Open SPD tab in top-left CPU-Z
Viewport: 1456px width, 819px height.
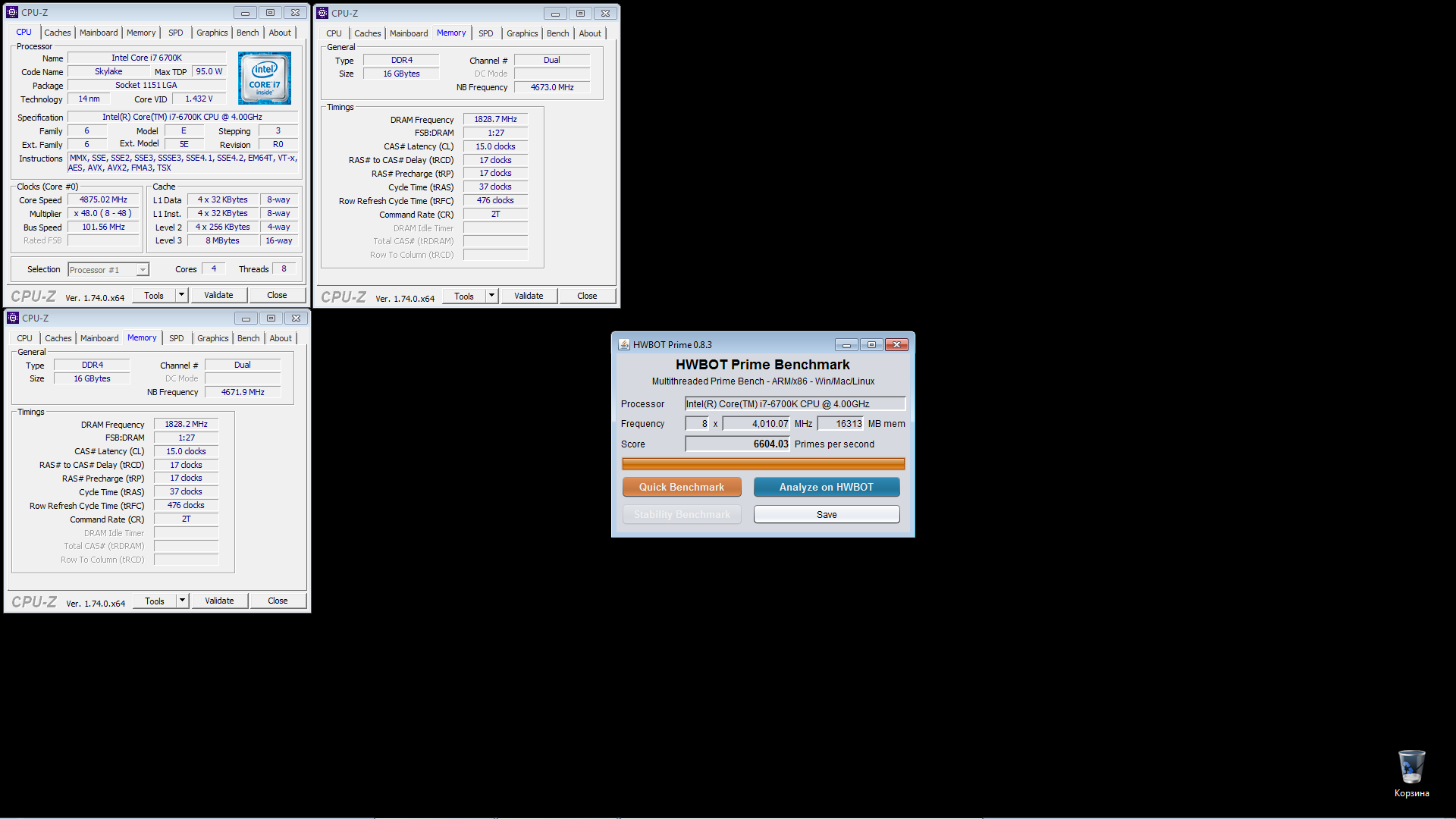coord(176,33)
